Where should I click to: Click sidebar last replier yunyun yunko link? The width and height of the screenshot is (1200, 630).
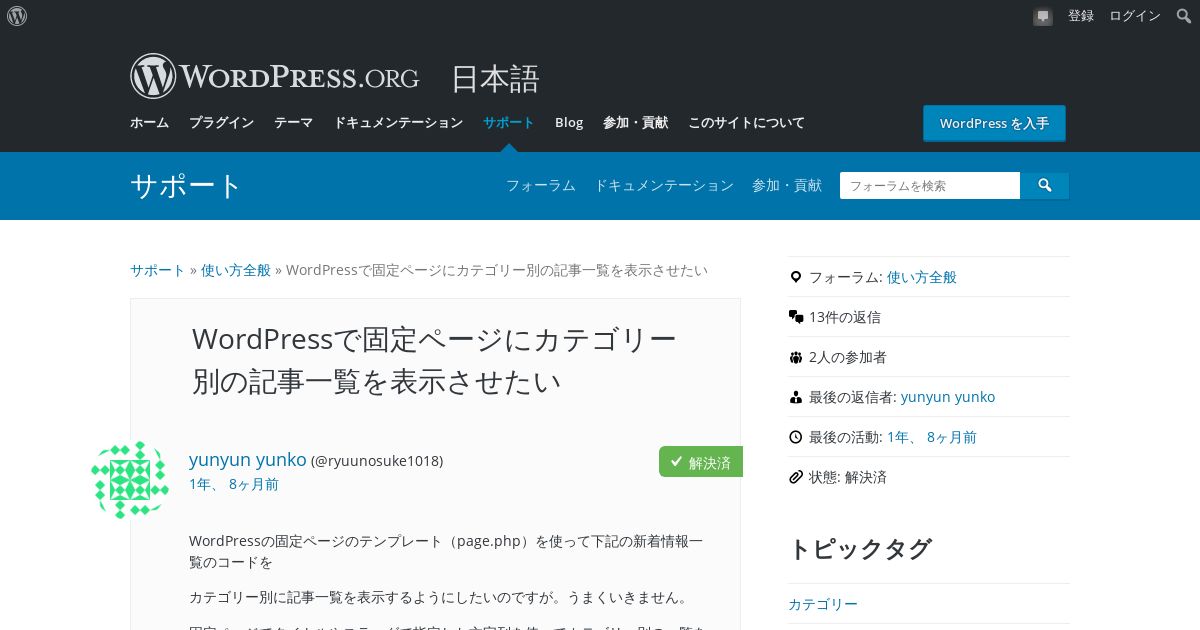pos(948,397)
